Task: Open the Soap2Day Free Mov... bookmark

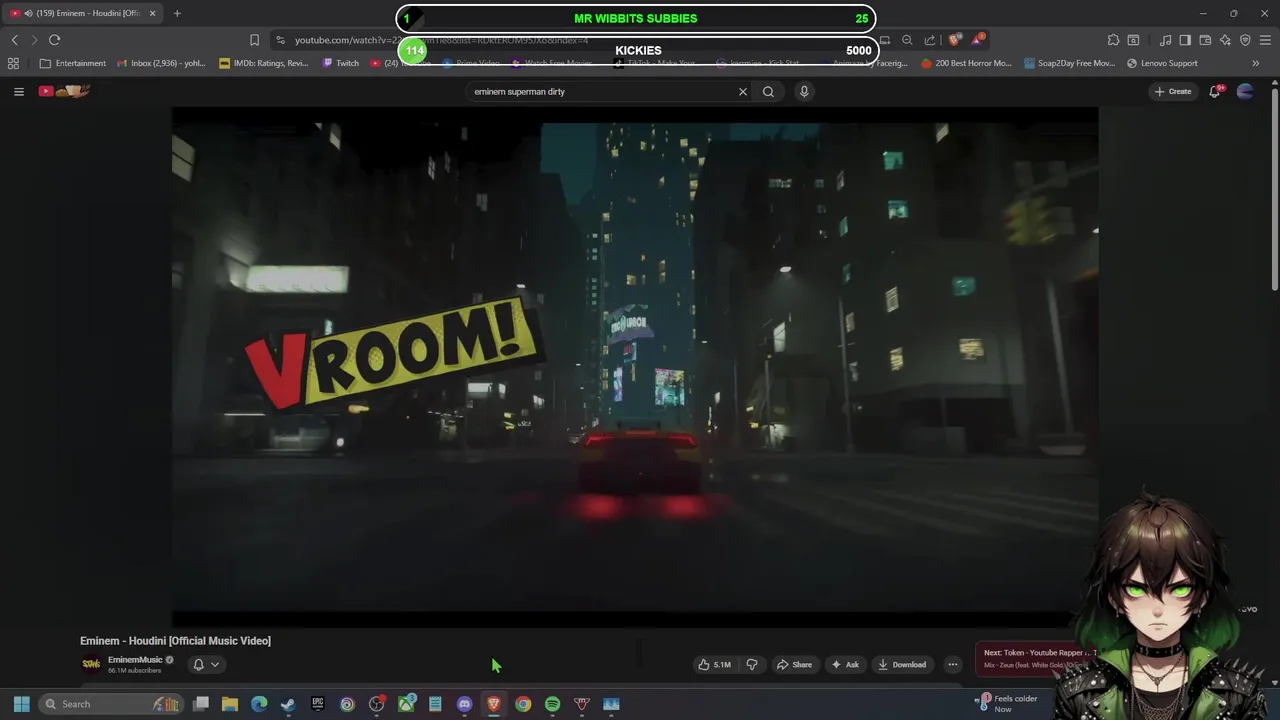Action: pos(1069,63)
